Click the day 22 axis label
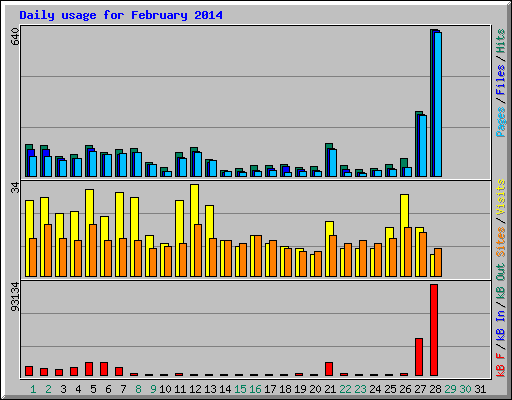Image resolution: width=512 pixels, height=400 pixels. pos(345,389)
